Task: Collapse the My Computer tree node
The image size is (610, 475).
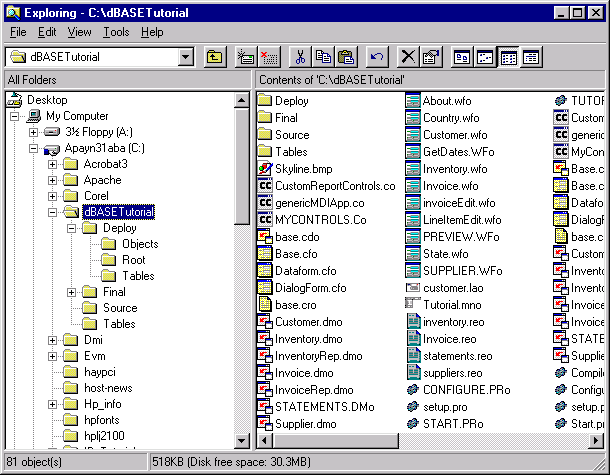Action: pyautogui.click(x=14, y=116)
